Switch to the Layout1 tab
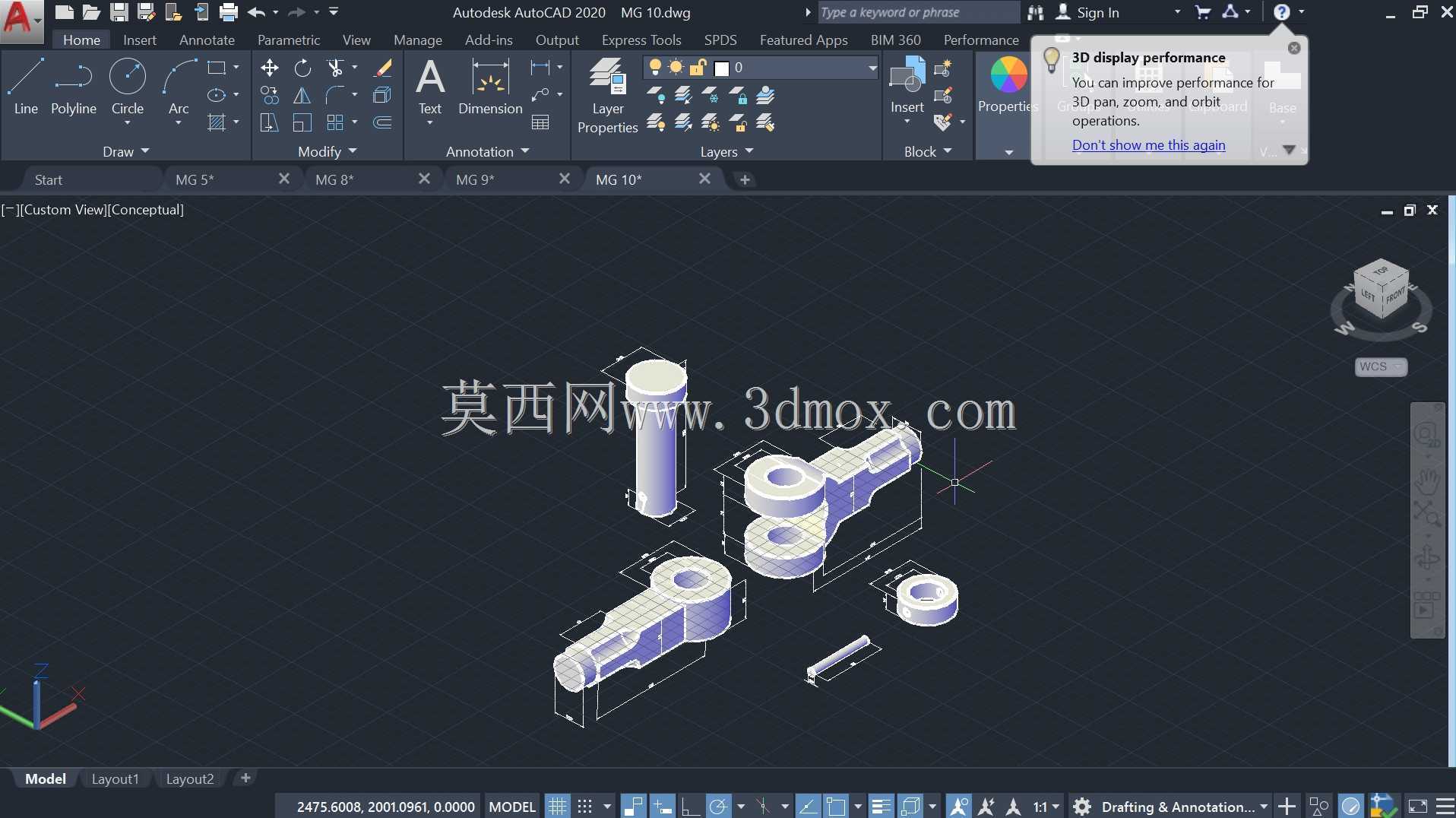 click(116, 778)
